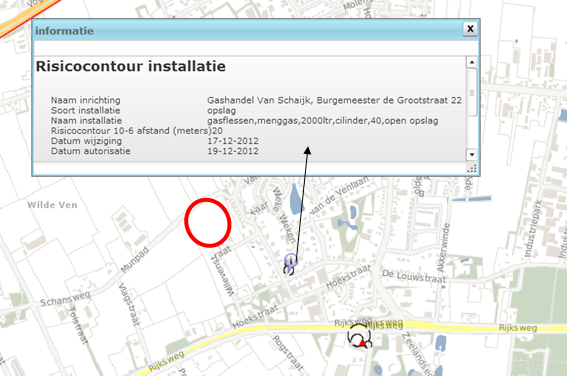Click the 'Rogstraat' street label
This screenshot has height=376, width=567.
coord(287,353)
